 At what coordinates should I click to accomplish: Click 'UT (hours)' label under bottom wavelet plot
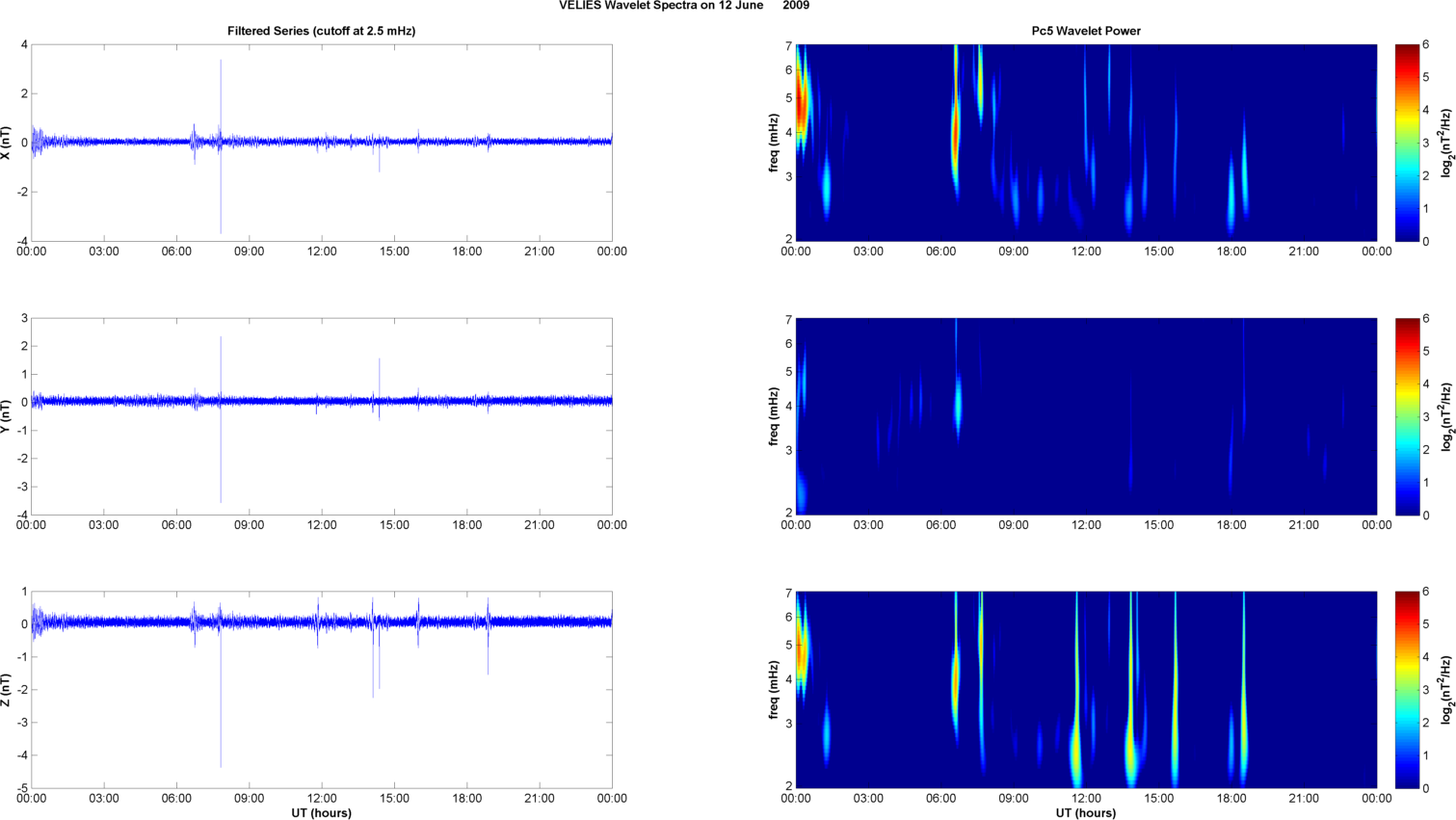(x=1086, y=813)
